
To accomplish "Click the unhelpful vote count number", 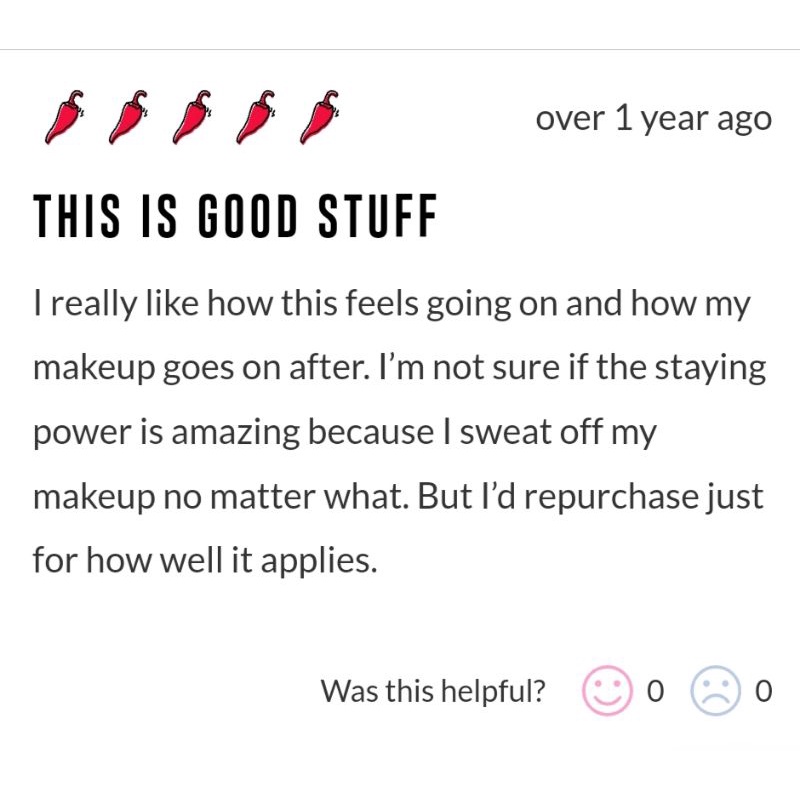I will coord(764,691).
